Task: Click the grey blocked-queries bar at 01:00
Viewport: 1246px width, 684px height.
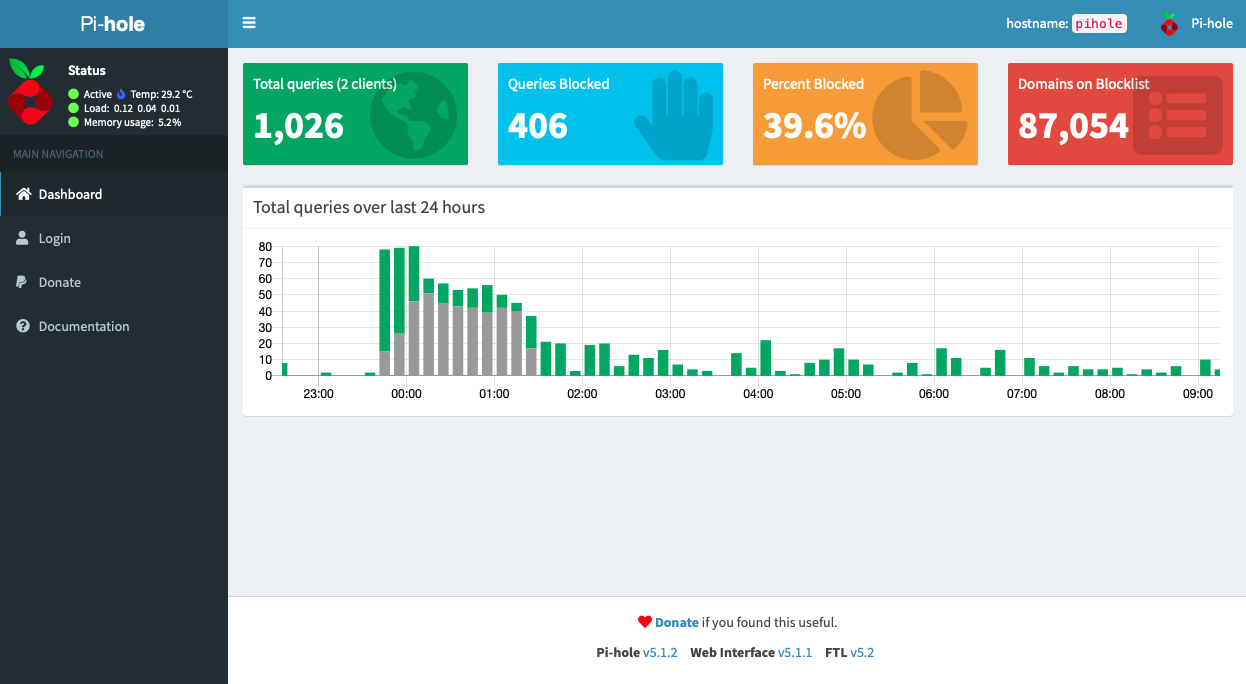Action: tap(502, 342)
